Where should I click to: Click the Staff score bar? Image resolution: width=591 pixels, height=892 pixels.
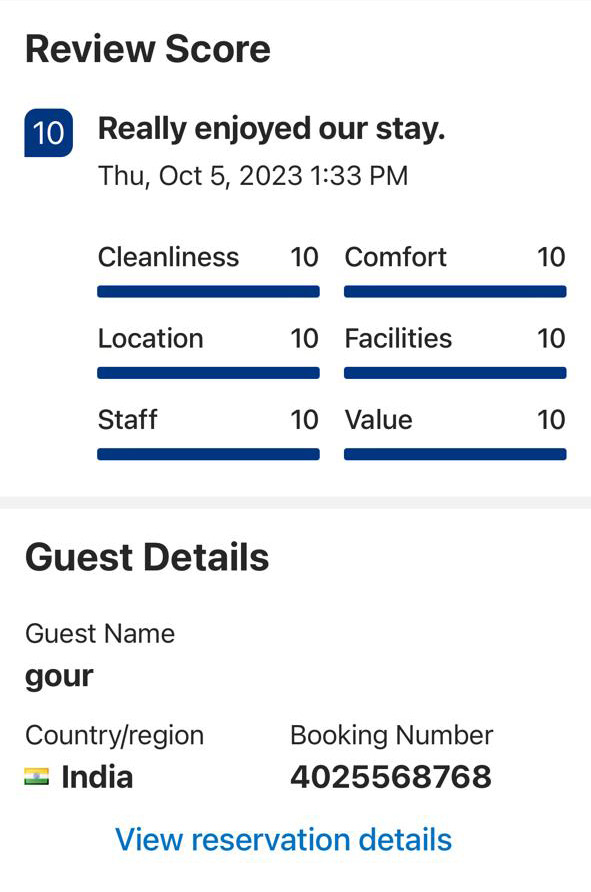[x=208, y=454]
